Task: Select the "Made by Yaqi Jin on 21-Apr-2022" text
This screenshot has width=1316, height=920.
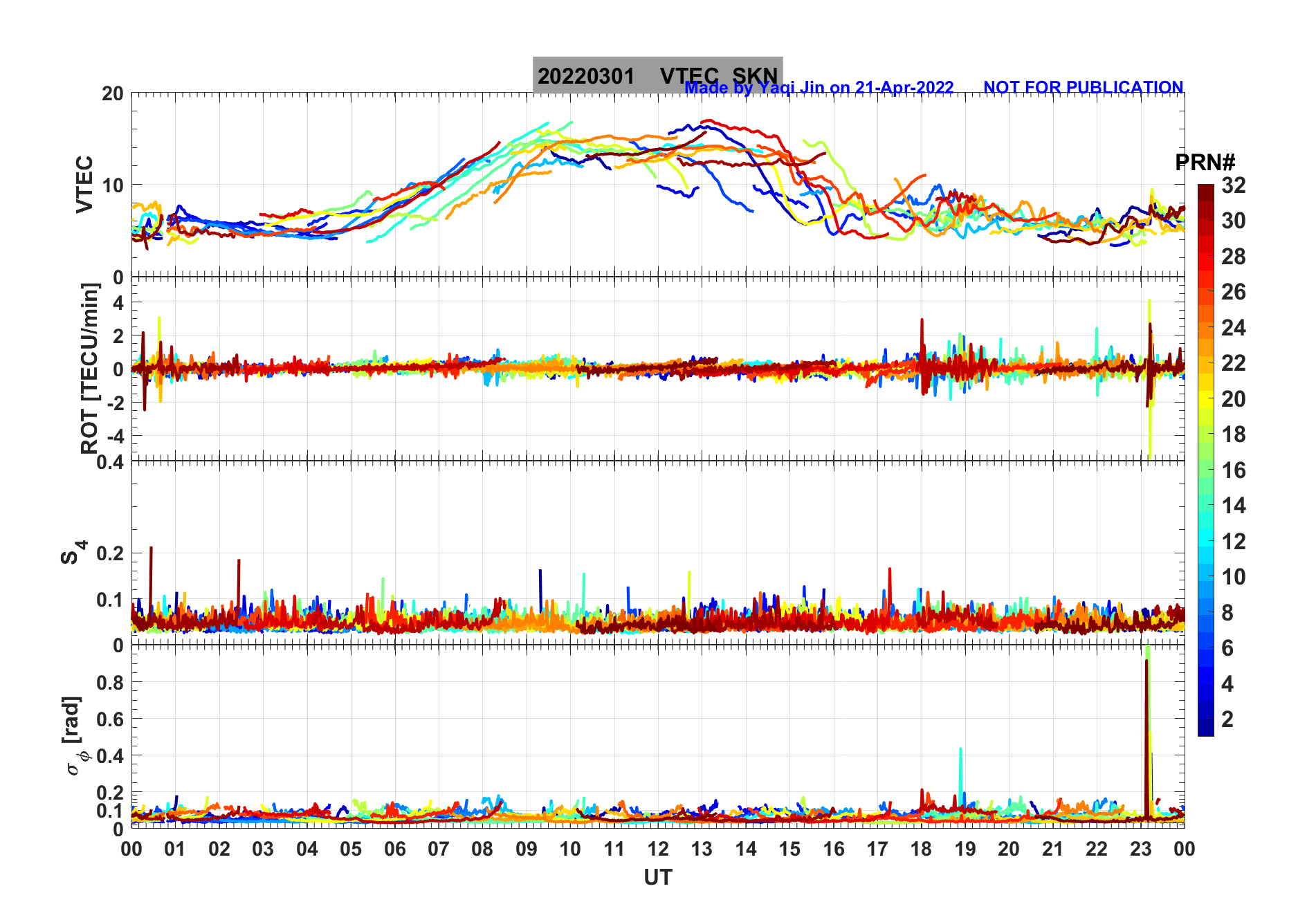Action: 819,88
